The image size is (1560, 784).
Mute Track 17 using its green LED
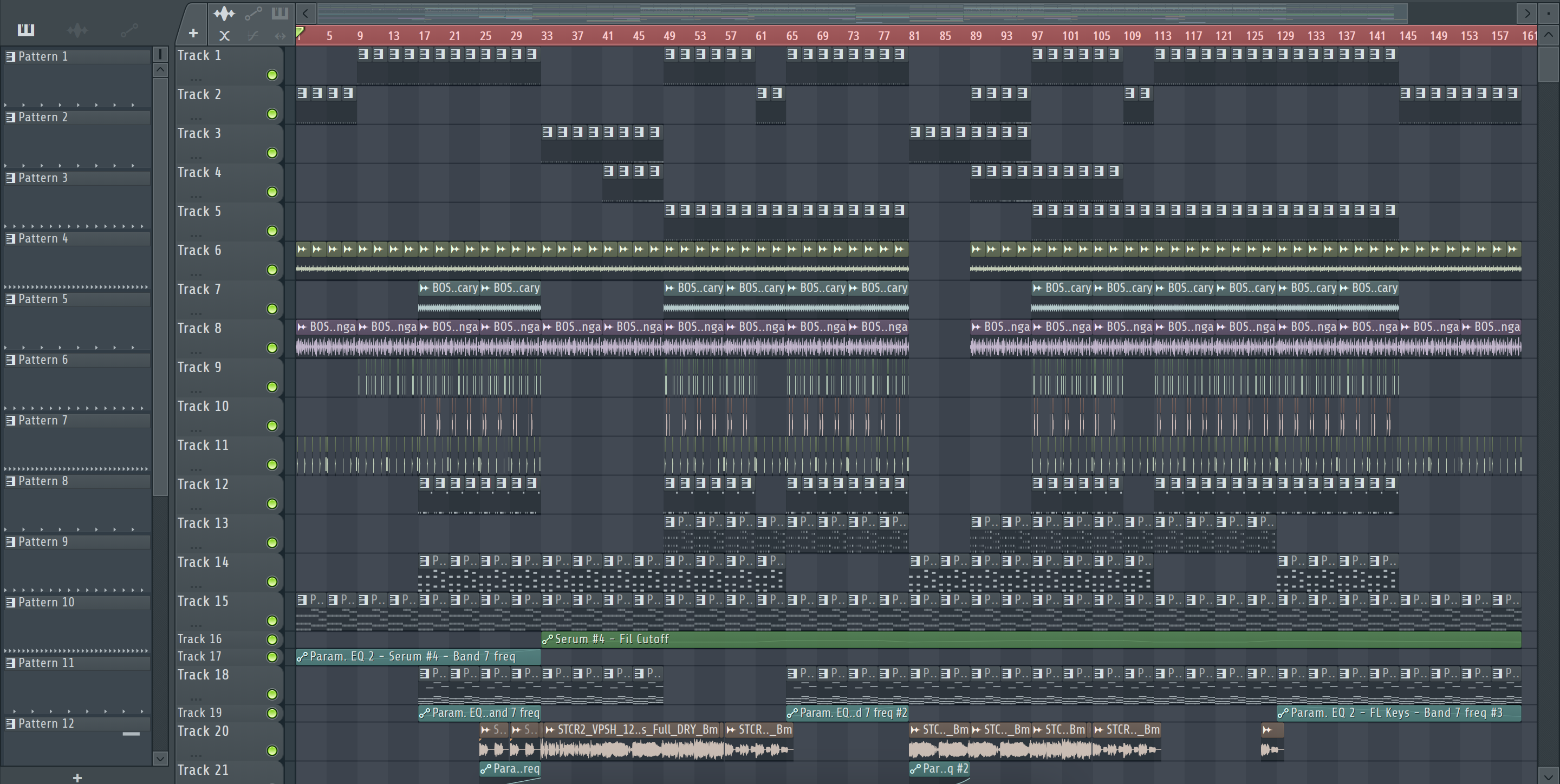tap(272, 657)
